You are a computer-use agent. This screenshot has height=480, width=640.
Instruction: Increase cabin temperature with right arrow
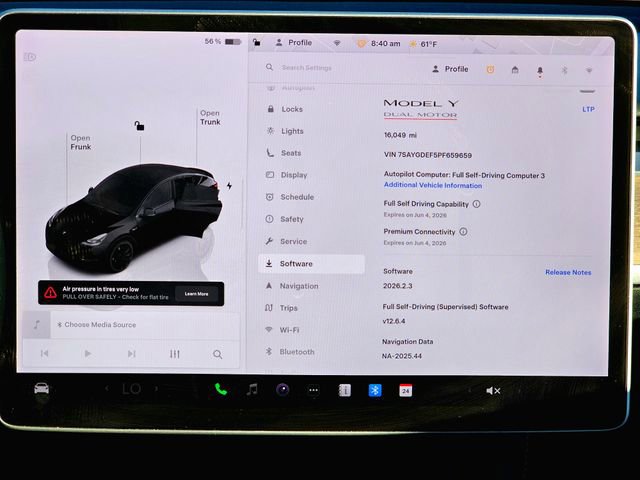pos(157,389)
